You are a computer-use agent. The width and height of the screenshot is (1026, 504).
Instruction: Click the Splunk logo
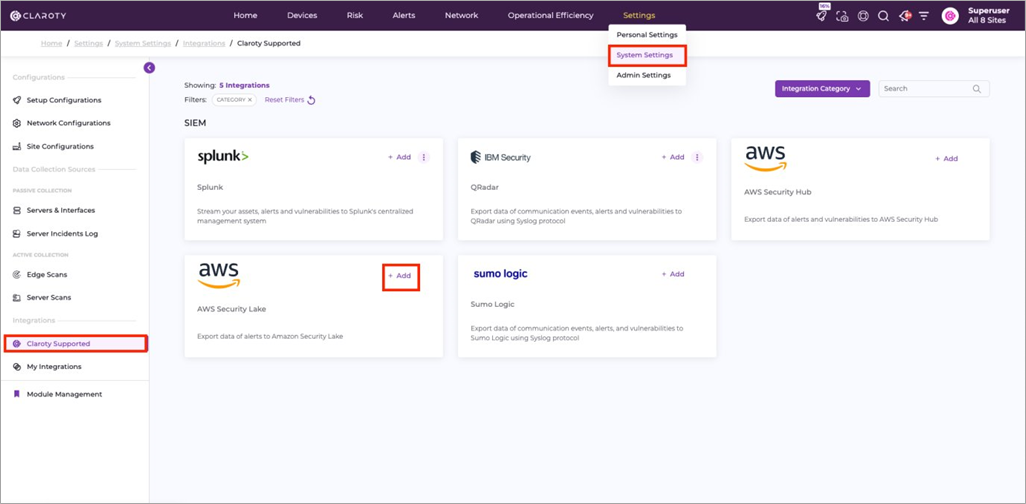point(223,157)
